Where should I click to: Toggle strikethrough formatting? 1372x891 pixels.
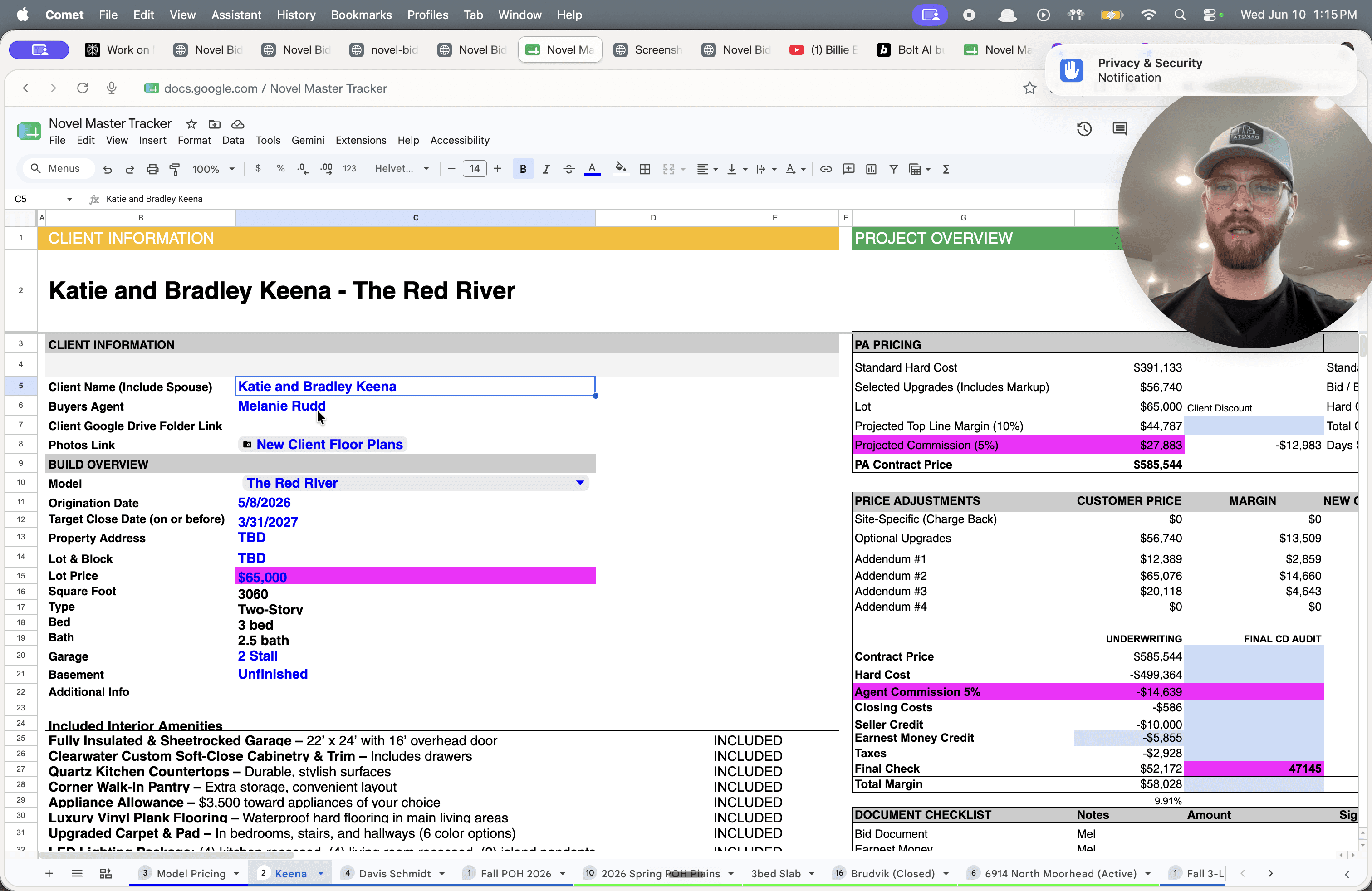(568, 169)
